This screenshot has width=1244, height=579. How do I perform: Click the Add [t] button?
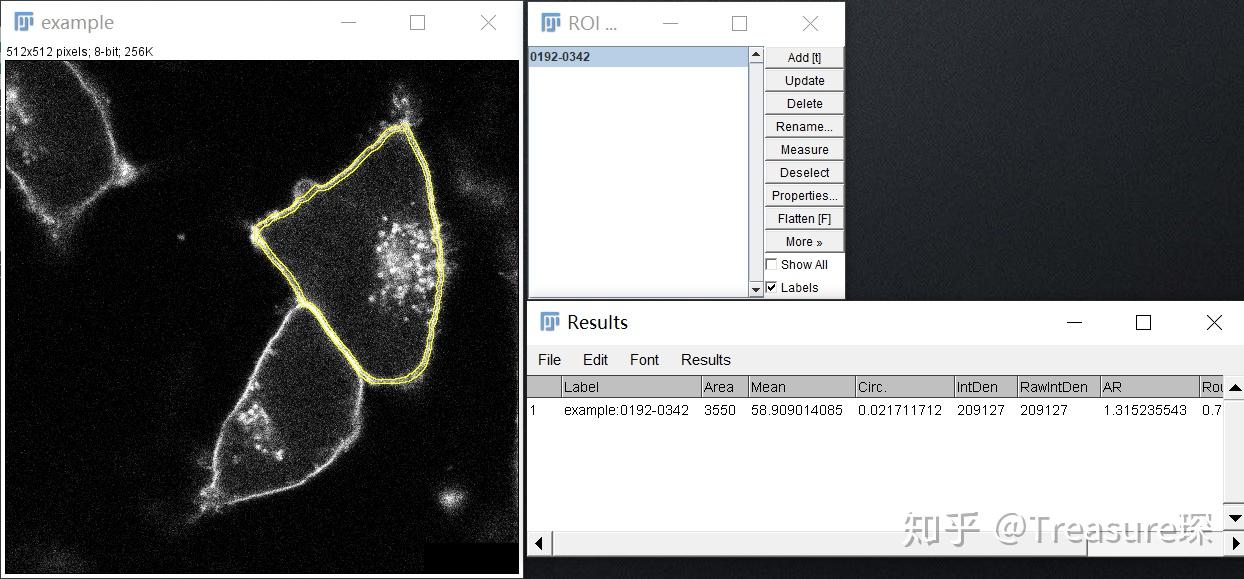(x=803, y=57)
